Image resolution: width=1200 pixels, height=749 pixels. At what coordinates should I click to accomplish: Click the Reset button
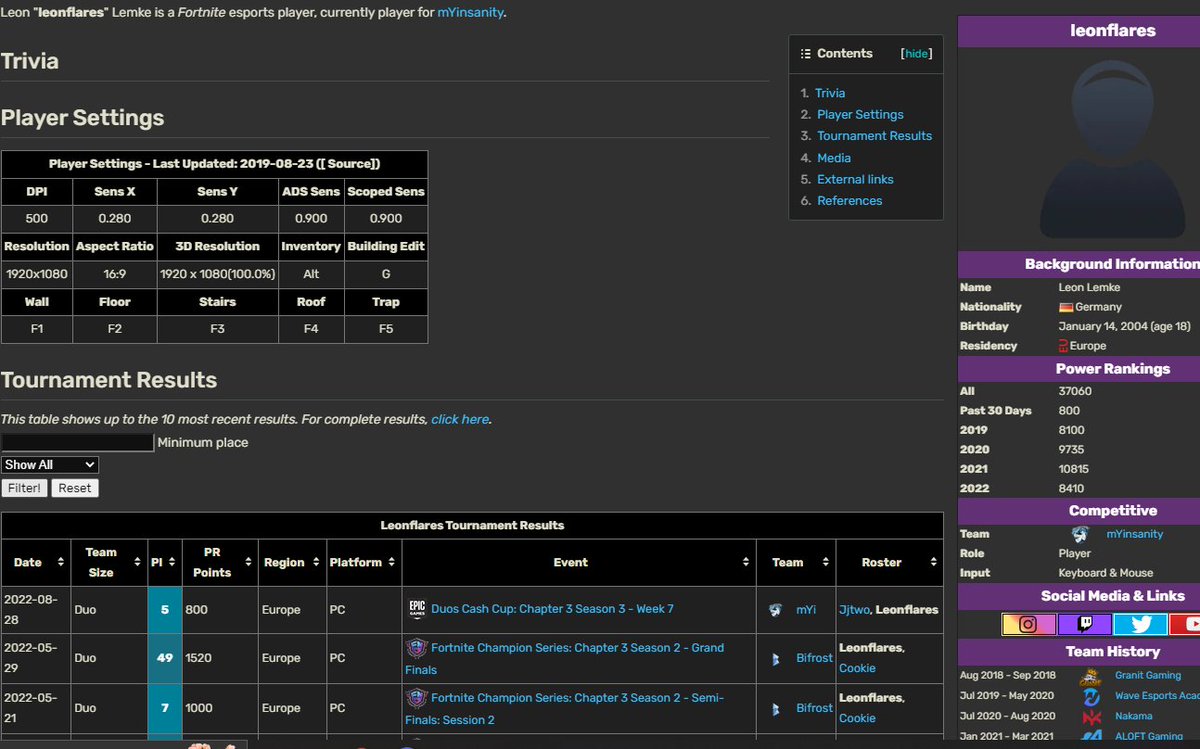coord(75,488)
